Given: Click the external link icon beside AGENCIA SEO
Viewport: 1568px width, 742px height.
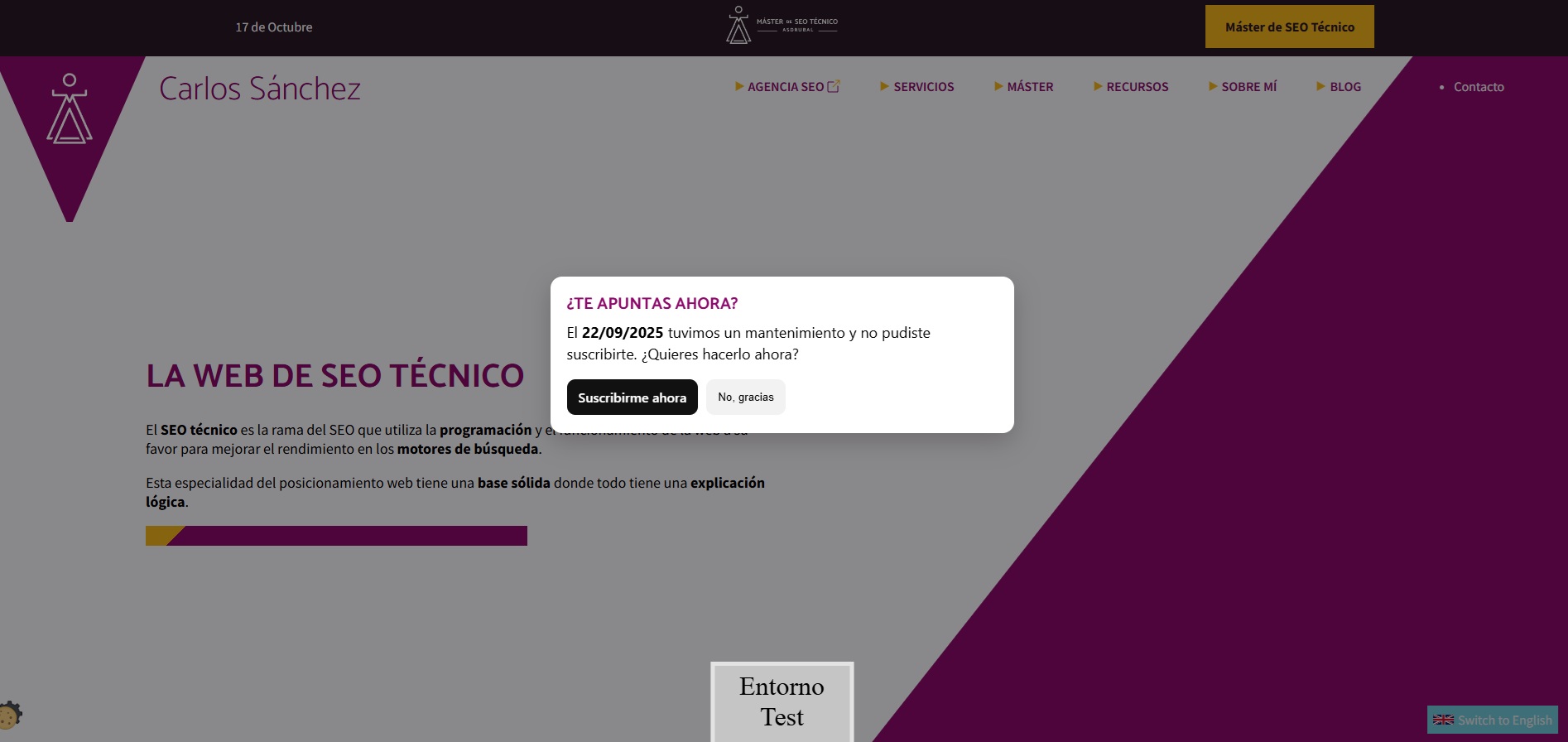Looking at the screenshot, I should click(x=834, y=86).
